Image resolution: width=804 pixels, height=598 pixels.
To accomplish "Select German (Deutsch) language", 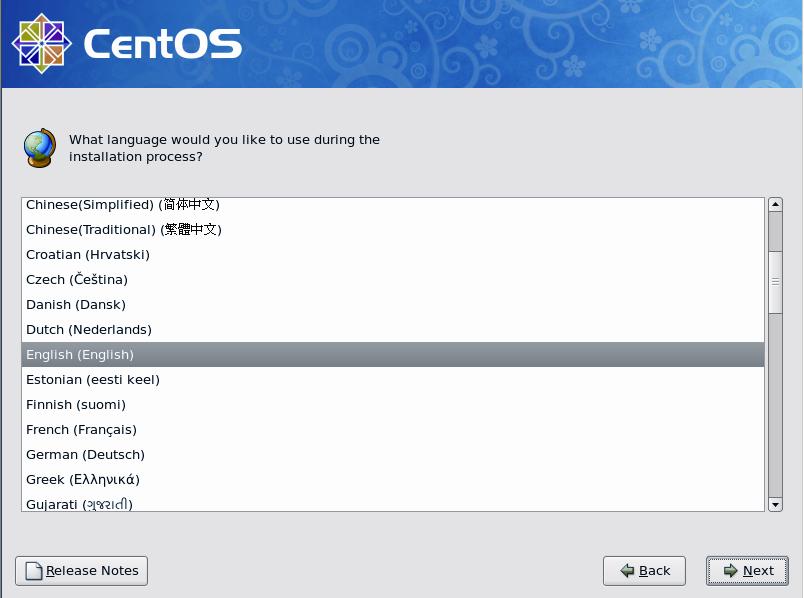I will pyautogui.click(x=200, y=454).
